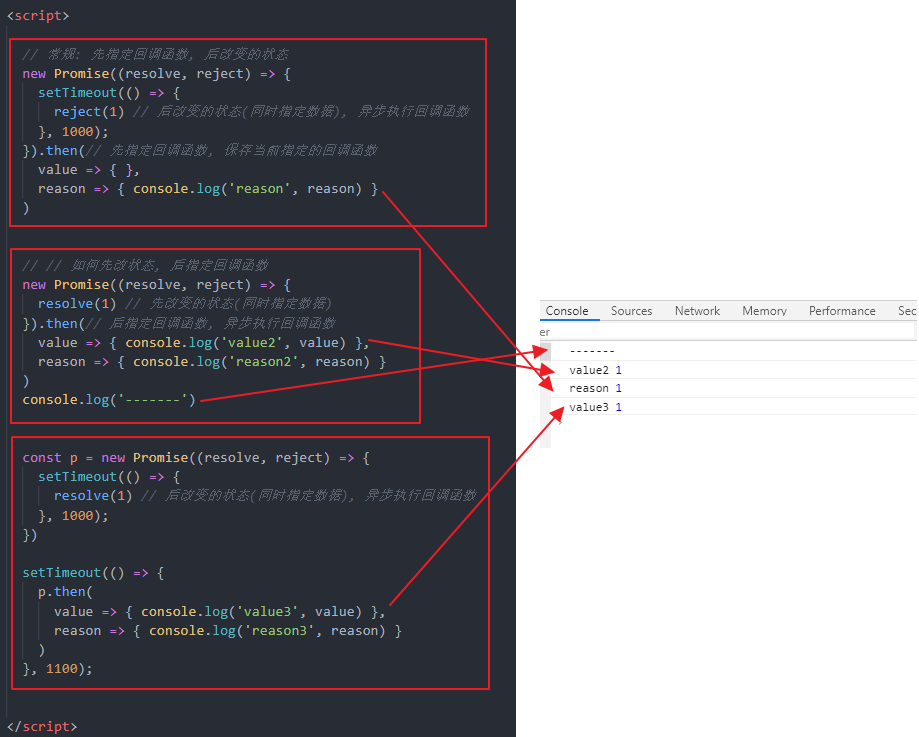Click the console.log('-------') statement

(108, 400)
